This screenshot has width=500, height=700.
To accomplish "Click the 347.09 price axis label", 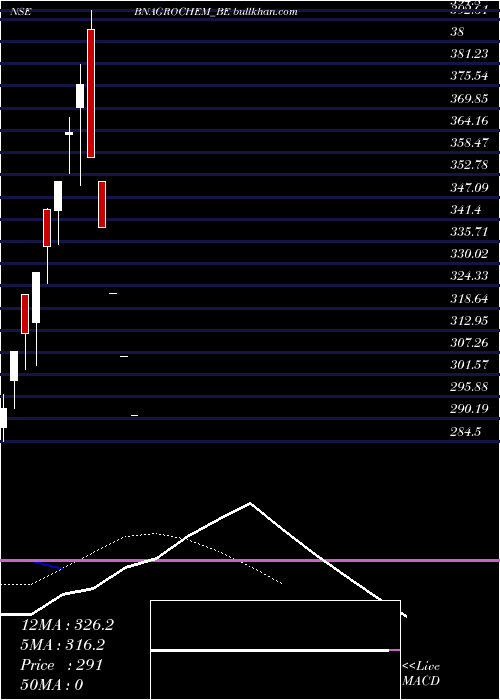I will (469, 188).
